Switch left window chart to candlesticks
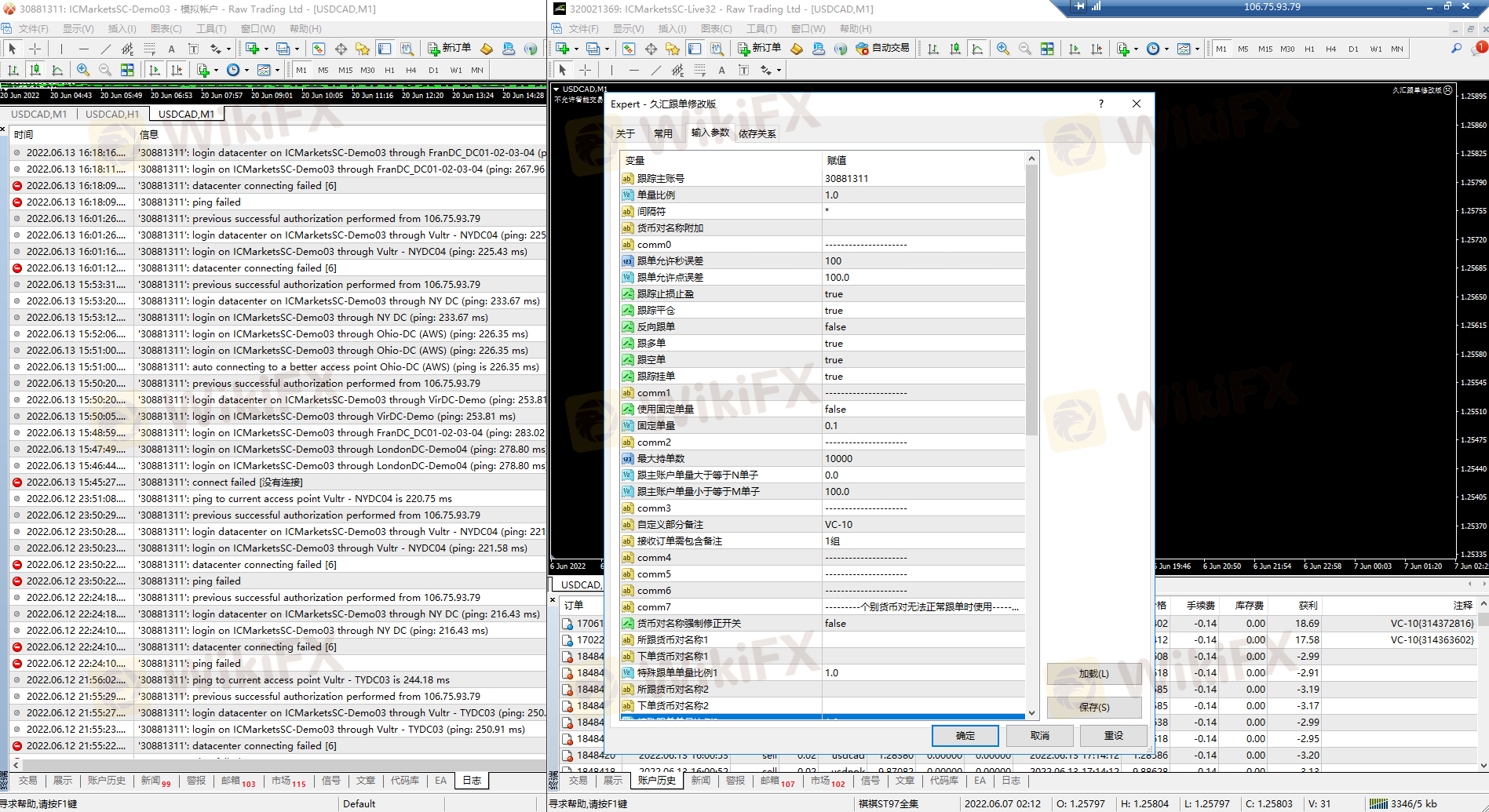 coord(35,70)
